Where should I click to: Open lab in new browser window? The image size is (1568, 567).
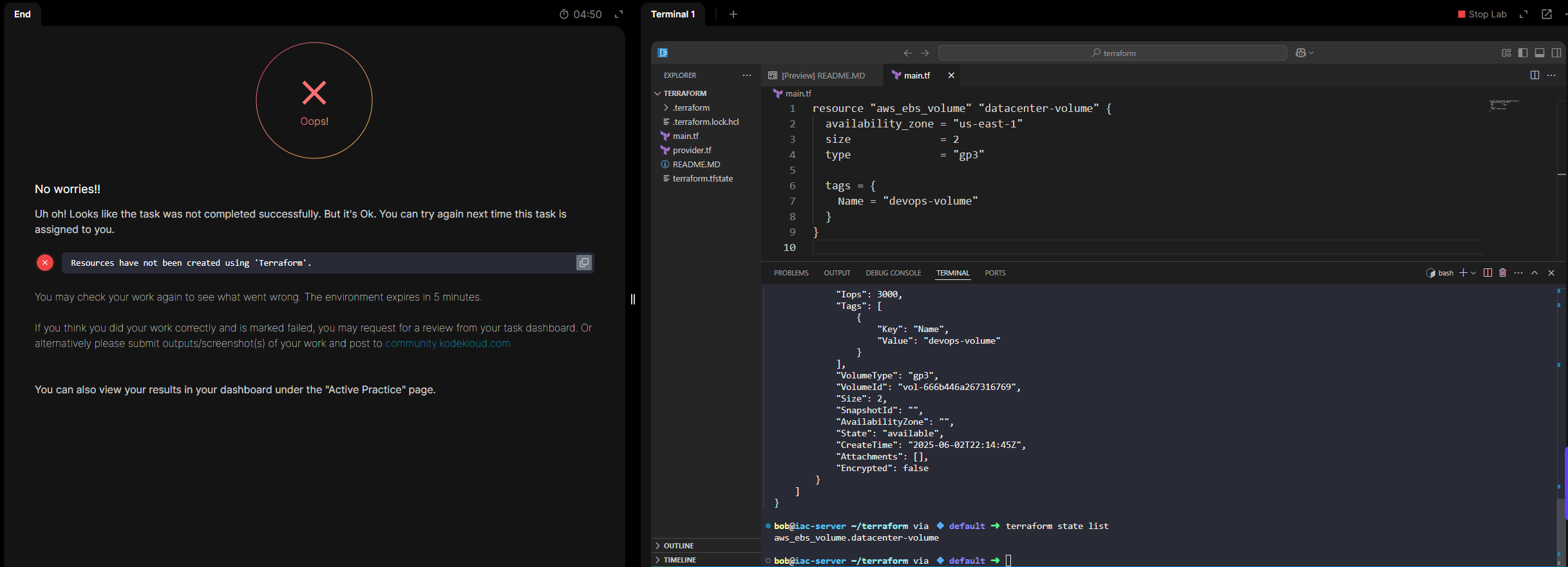[1546, 14]
